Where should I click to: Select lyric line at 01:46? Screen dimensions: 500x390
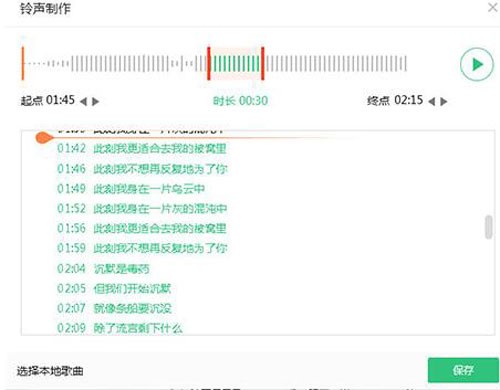[142, 169]
